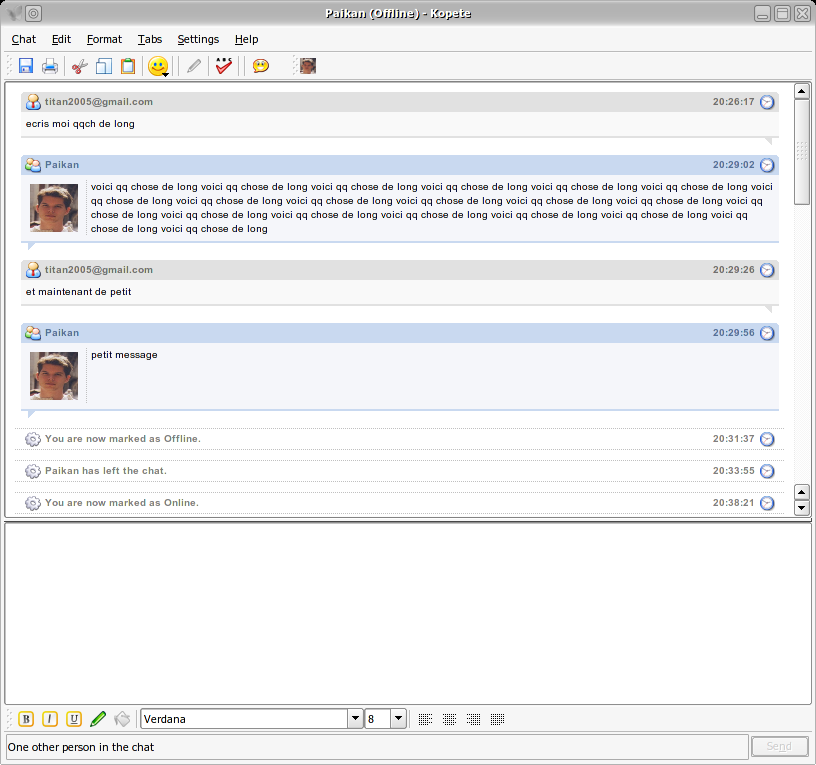The width and height of the screenshot is (816, 765).
Task: Click the clock icon next to 20:26:17
Action: coord(767,102)
